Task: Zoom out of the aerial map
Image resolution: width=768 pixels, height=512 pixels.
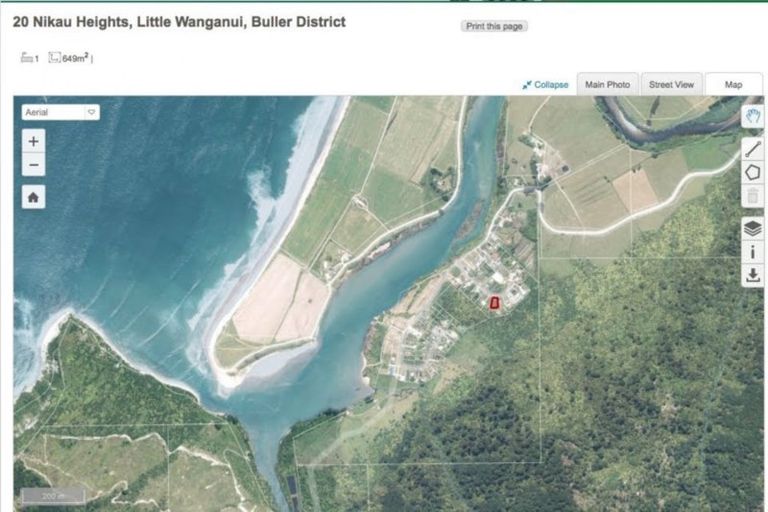Action: tap(33, 165)
